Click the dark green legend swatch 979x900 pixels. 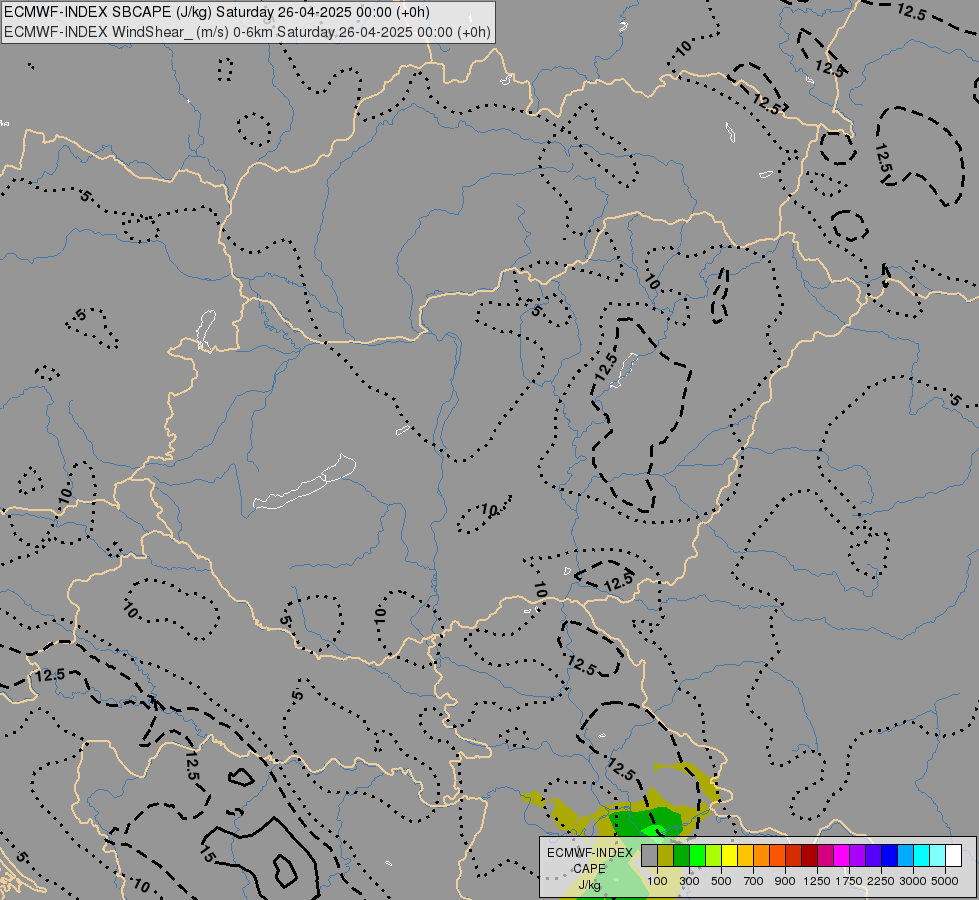pyautogui.click(x=681, y=856)
